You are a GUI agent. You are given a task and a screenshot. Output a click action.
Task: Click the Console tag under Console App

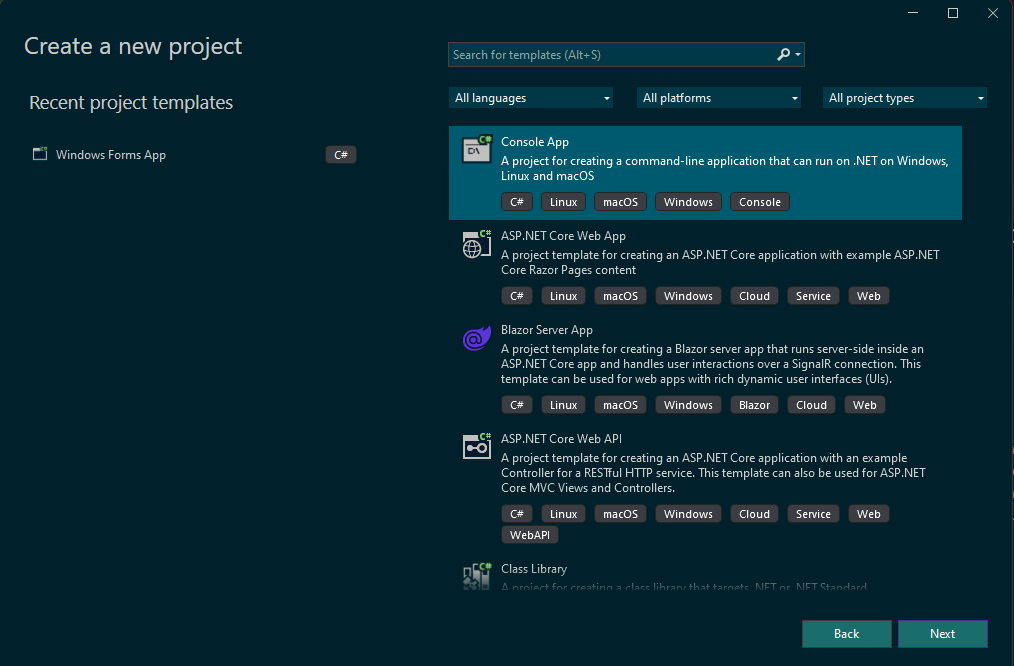(760, 202)
